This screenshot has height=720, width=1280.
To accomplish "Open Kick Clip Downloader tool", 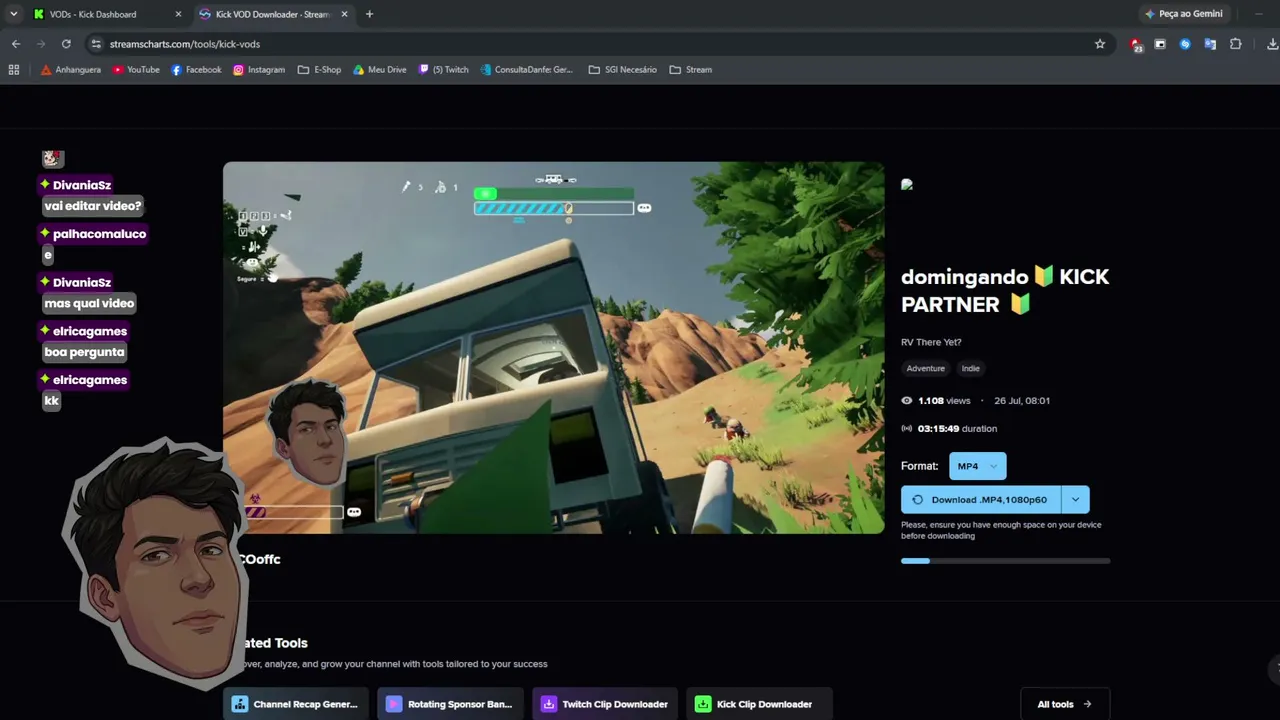I will click(759, 704).
